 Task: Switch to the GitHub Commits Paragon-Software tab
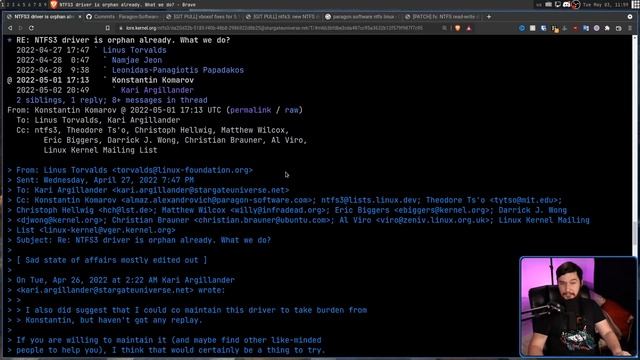tap(123, 17)
